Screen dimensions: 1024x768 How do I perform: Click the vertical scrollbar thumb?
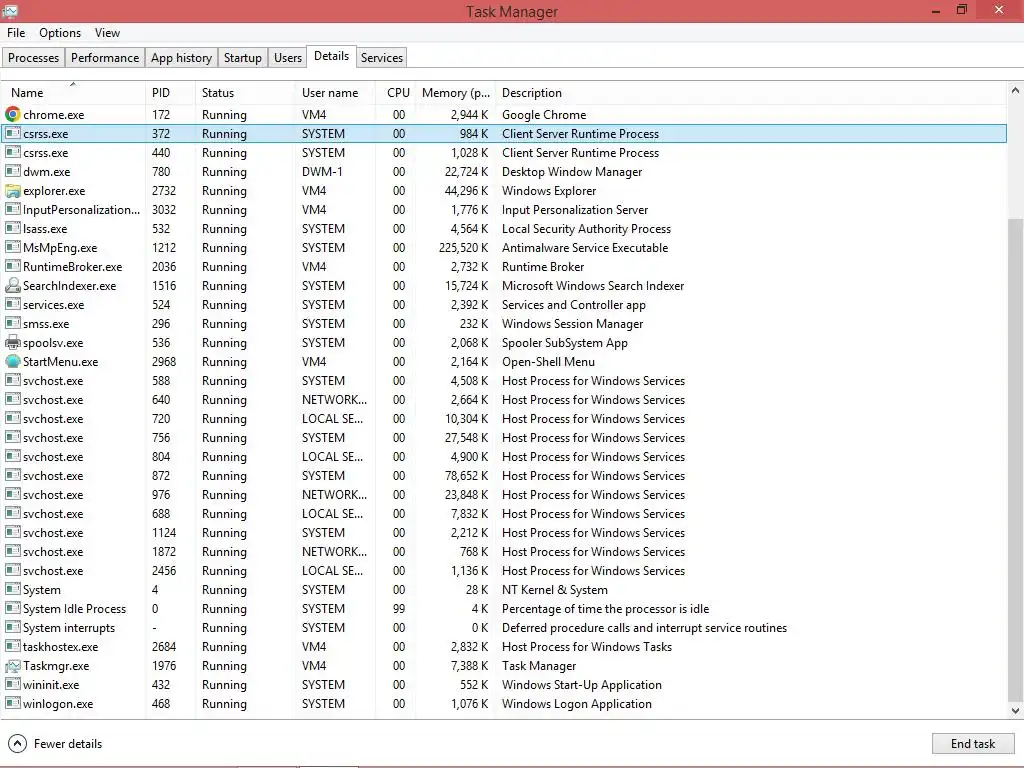pyautogui.click(x=1015, y=460)
